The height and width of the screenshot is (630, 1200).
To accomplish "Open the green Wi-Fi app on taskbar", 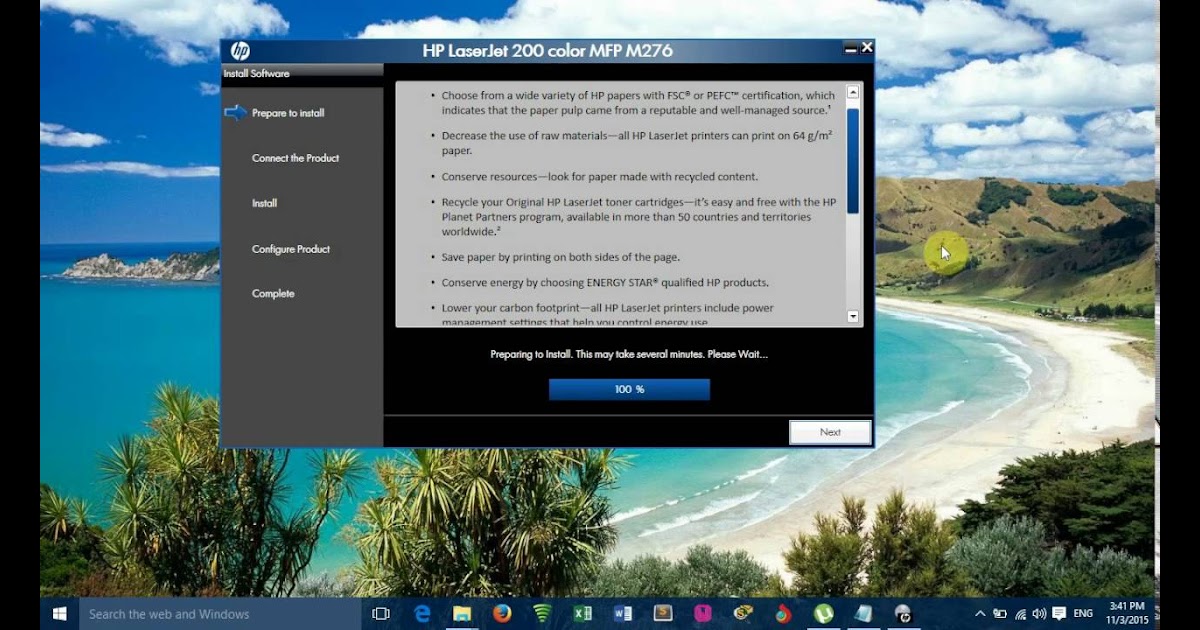I will point(542,613).
